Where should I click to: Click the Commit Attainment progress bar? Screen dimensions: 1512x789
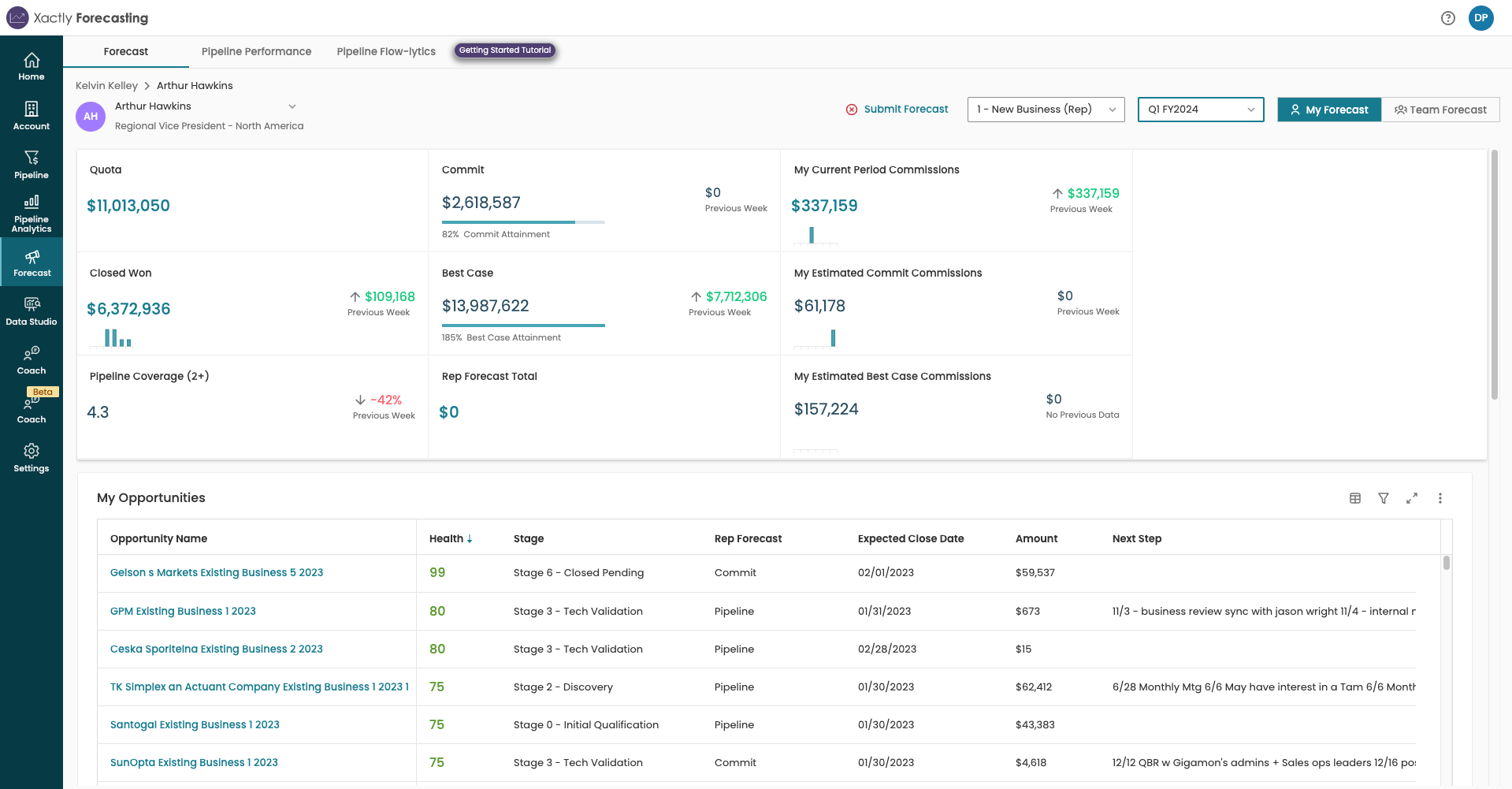coord(523,221)
